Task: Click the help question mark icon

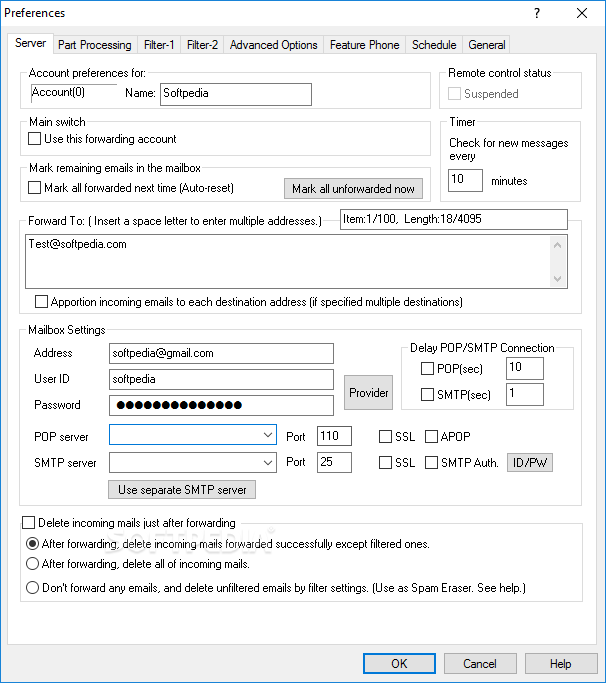Action: [x=537, y=13]
